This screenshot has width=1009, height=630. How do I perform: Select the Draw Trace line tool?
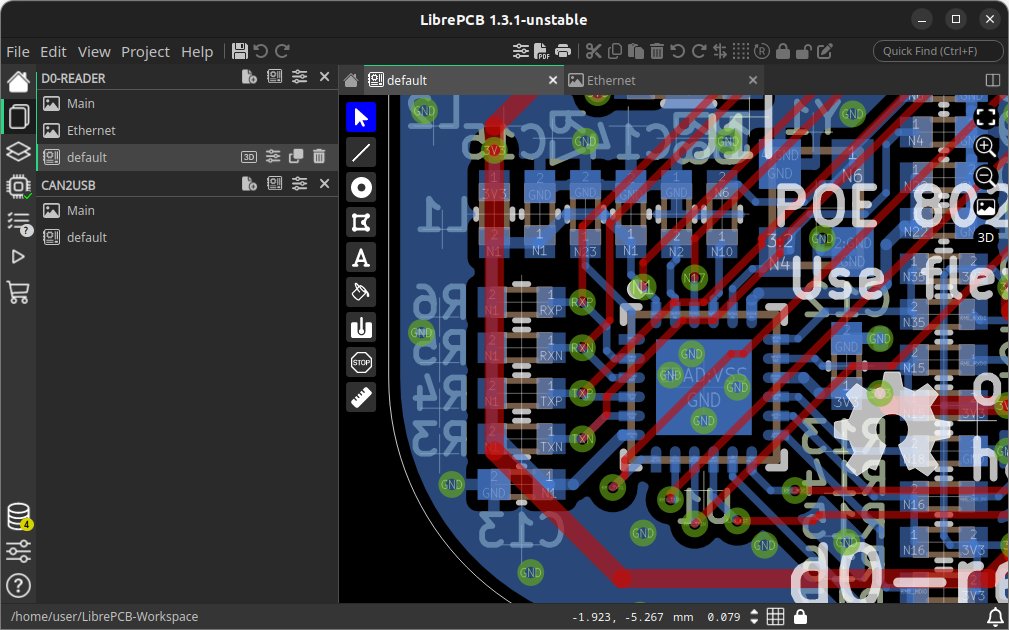(360, 152)
